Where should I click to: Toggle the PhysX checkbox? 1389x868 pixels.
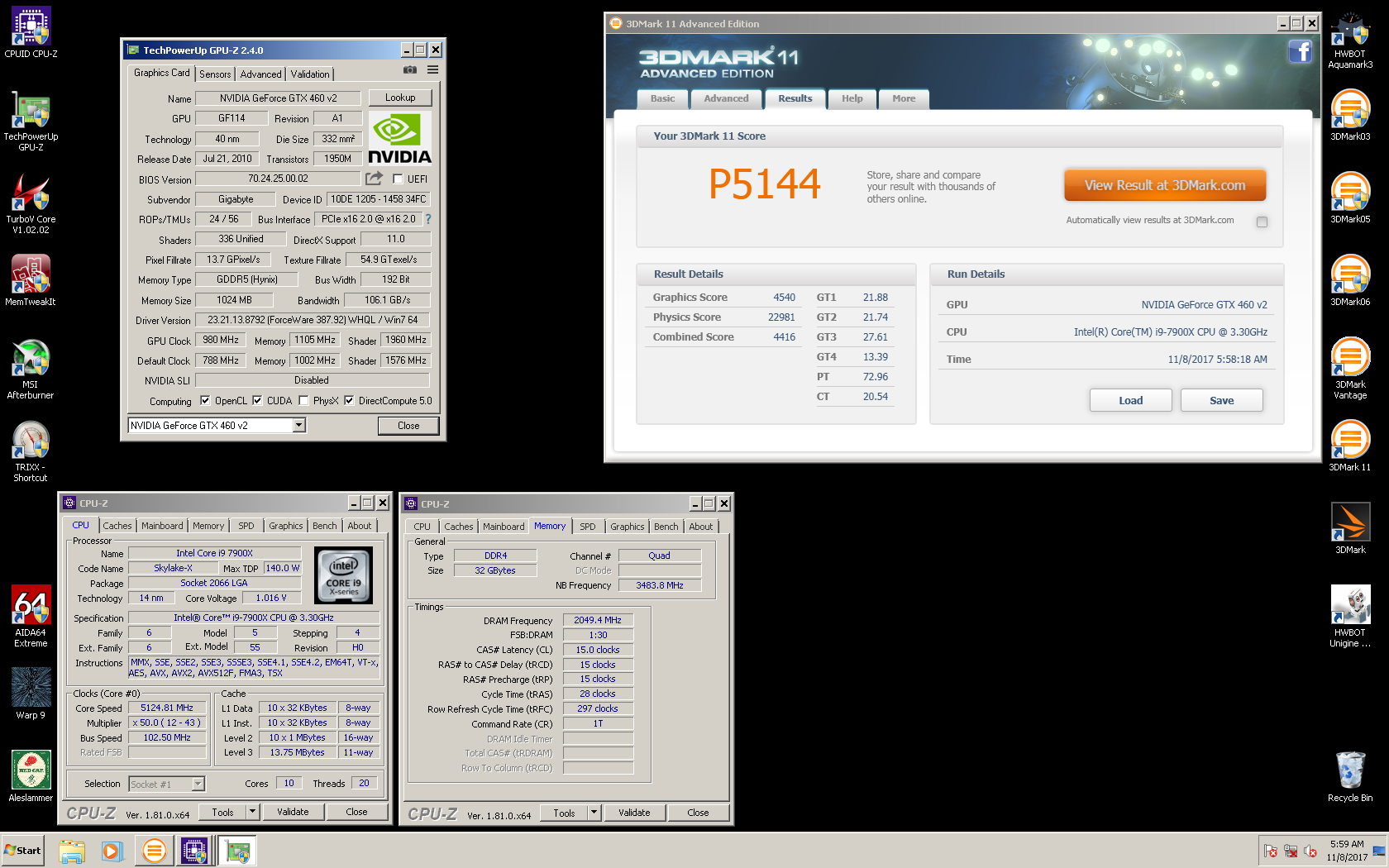(x=303, y=401)
